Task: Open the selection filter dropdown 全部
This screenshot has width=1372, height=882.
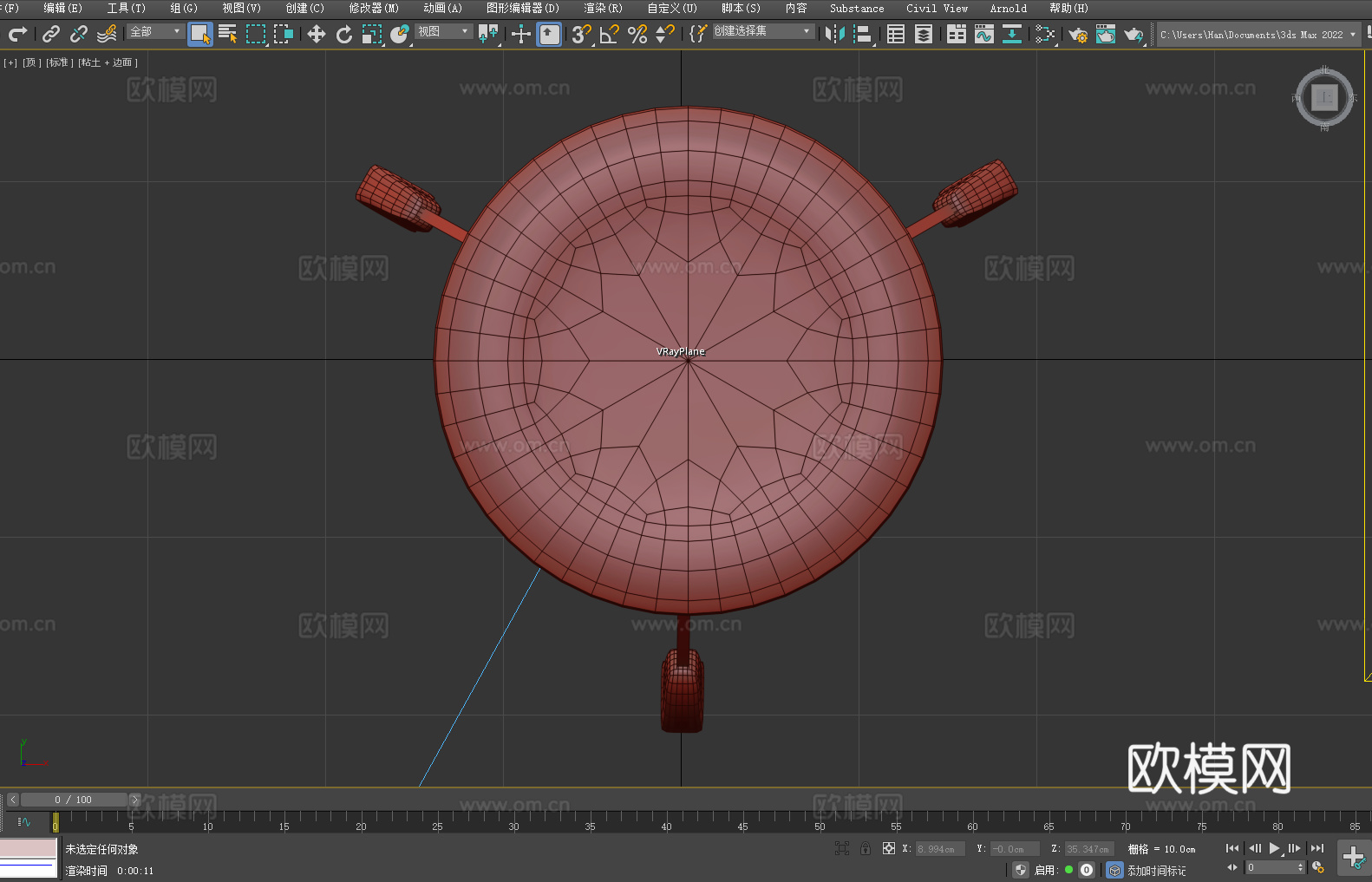Action: click(155, 31)
